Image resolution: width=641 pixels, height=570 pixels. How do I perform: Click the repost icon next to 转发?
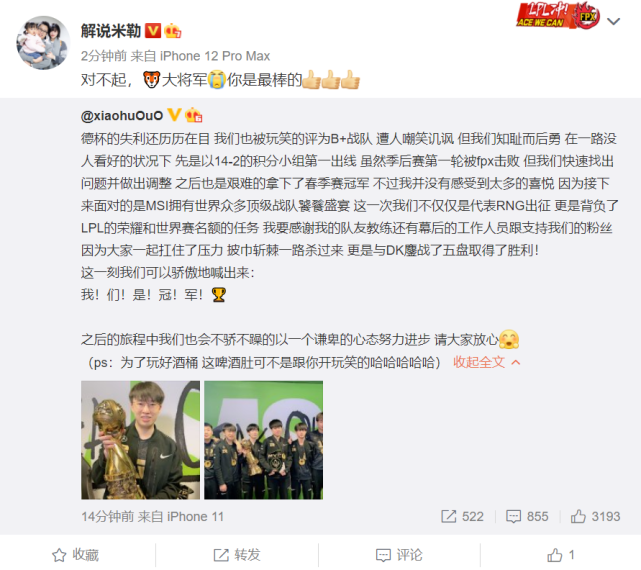coord(221,555)
